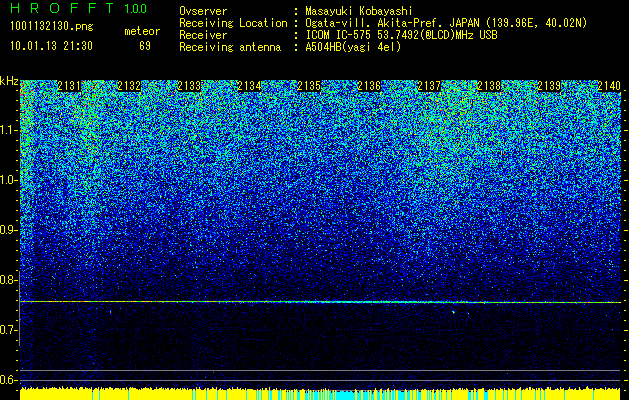
Task: Click the 1.1 frequency axis label
Action: point(8,130)
